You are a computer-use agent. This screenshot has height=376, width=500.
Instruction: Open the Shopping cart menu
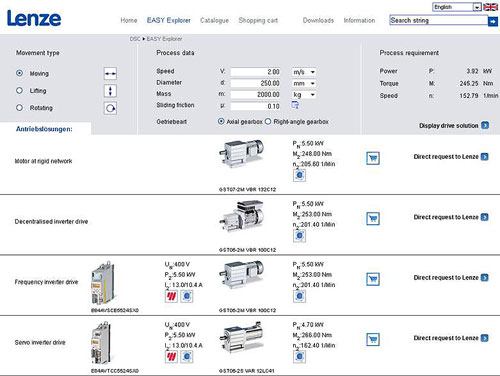click(258, 21)
